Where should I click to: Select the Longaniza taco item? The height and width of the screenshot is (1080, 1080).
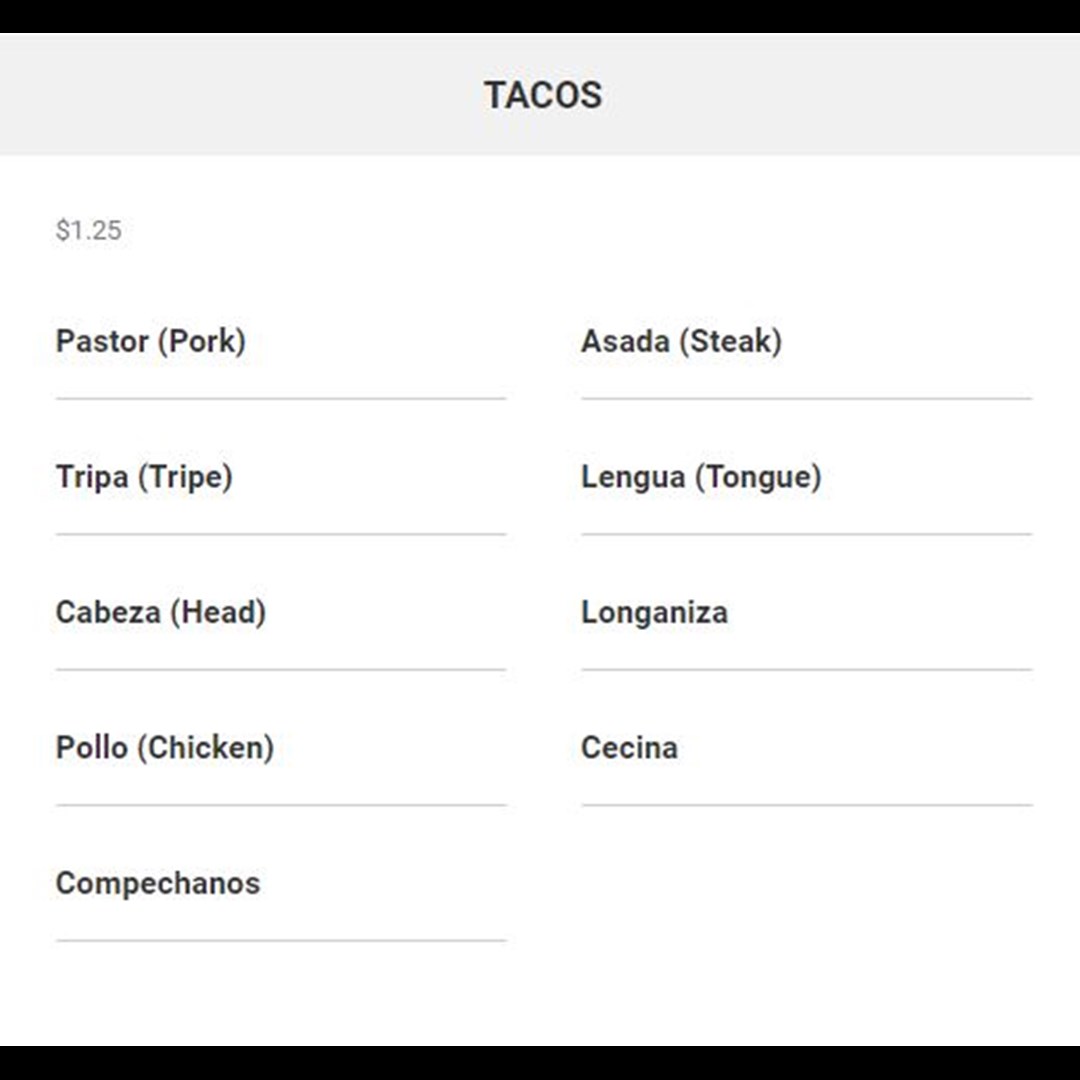click(x=654, y=612)
